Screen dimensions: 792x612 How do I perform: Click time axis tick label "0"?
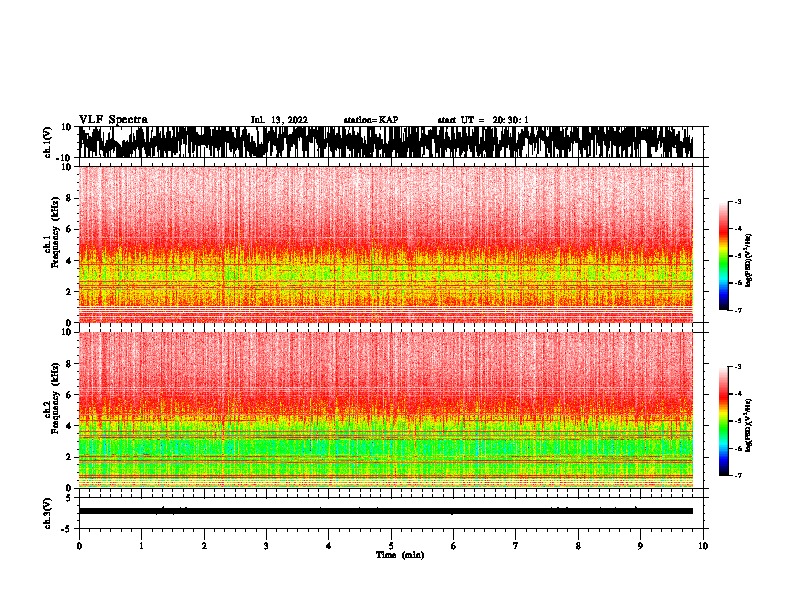(x=79, y=546)
